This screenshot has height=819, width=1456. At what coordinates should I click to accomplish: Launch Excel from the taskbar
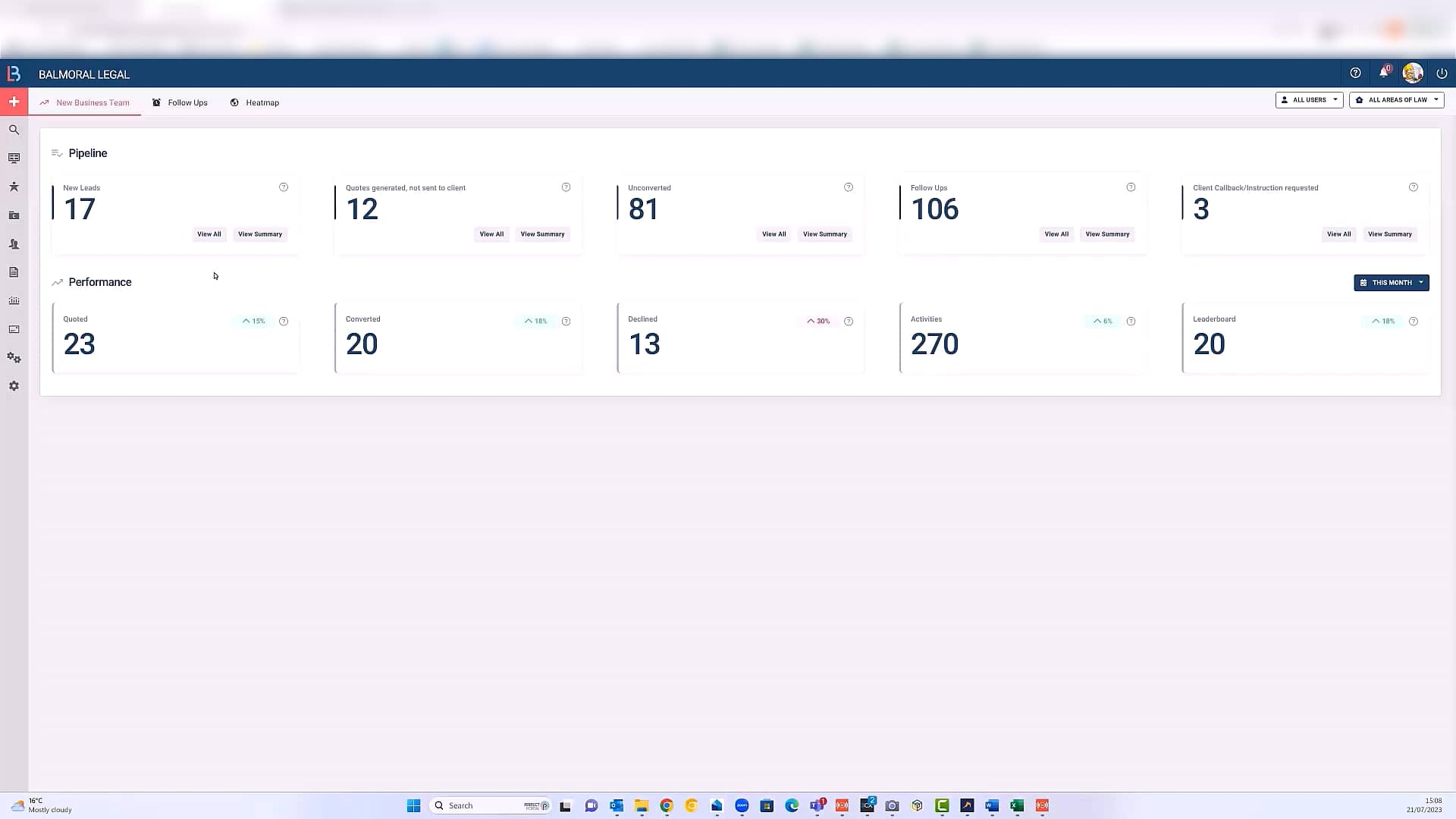pos(1017,805)
